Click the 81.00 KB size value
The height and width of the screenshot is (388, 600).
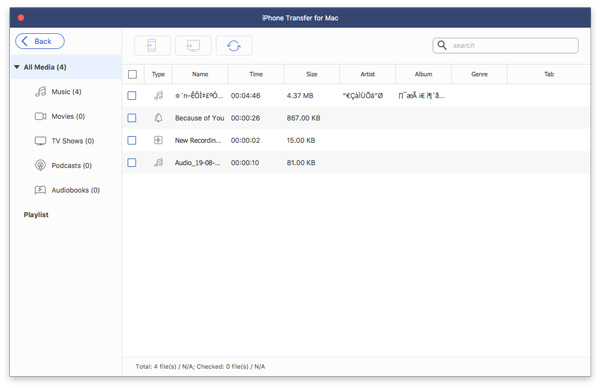coord(301,163)
